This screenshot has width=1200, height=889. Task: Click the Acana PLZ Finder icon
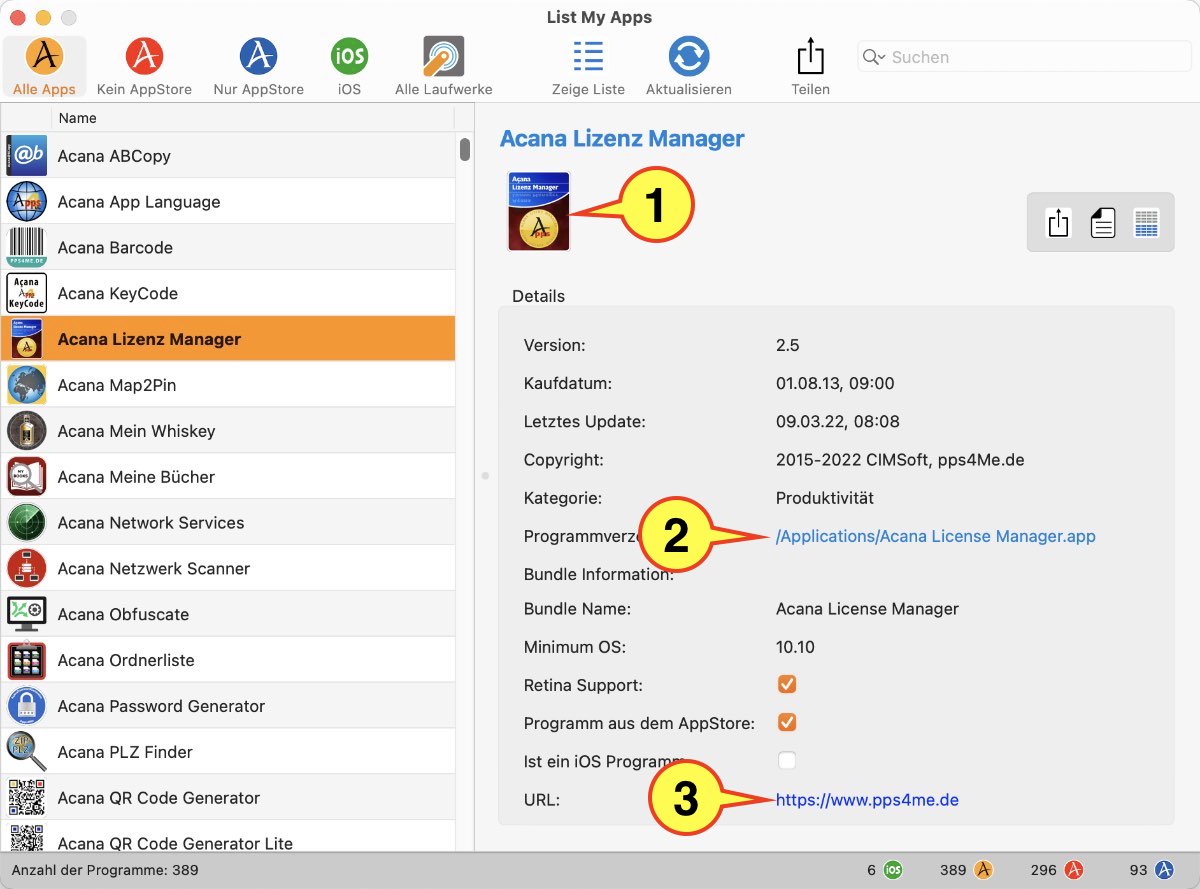[26, 752]
